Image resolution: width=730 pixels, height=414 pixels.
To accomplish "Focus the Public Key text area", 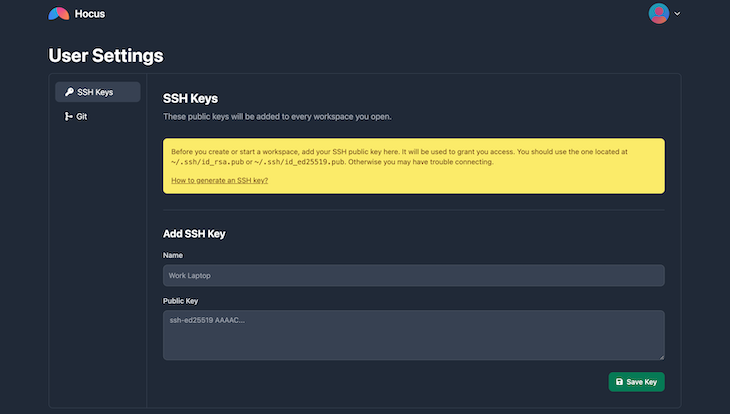I will coord(413,335).
